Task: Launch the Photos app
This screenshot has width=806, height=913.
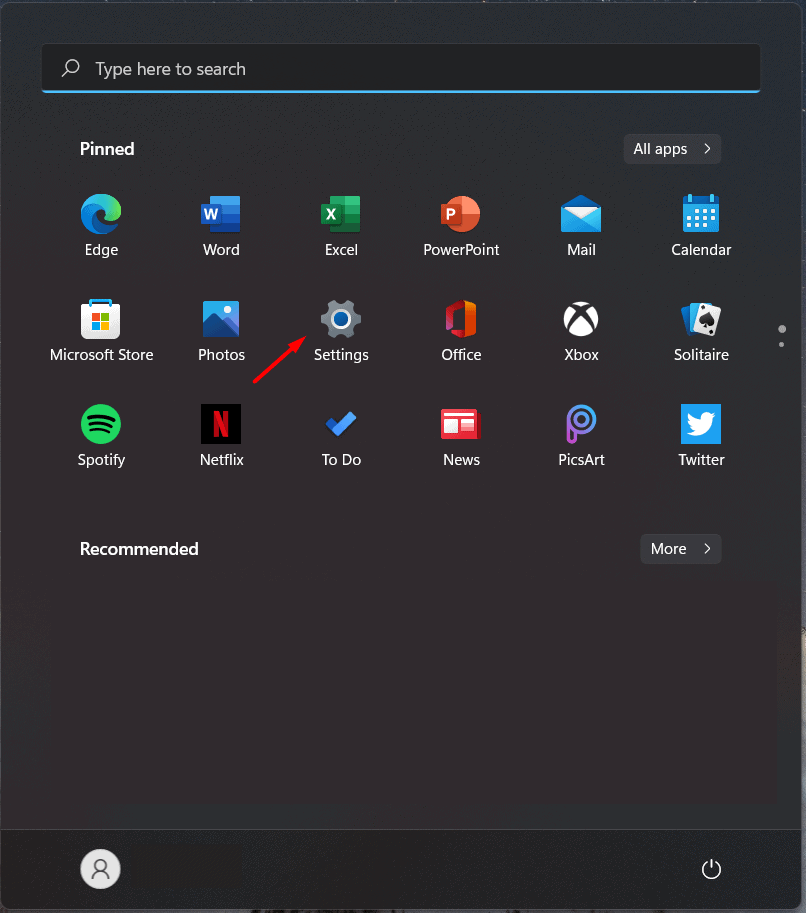Action: [x=221, y=320]
